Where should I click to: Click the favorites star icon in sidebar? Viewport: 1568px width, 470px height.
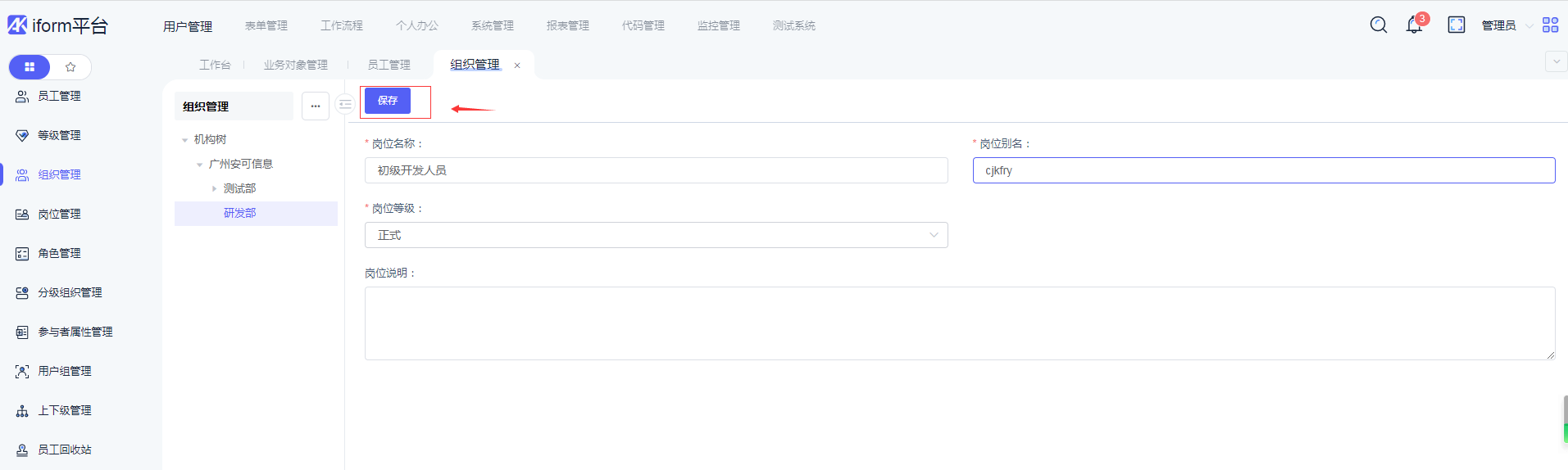coord(70,67)
